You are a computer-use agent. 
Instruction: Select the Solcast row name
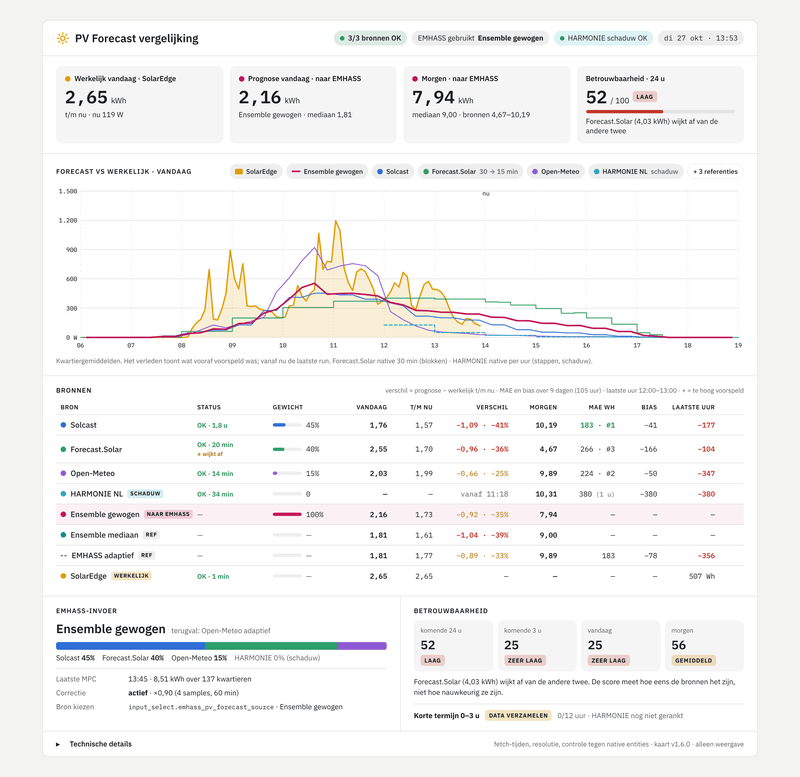(83, 425)
